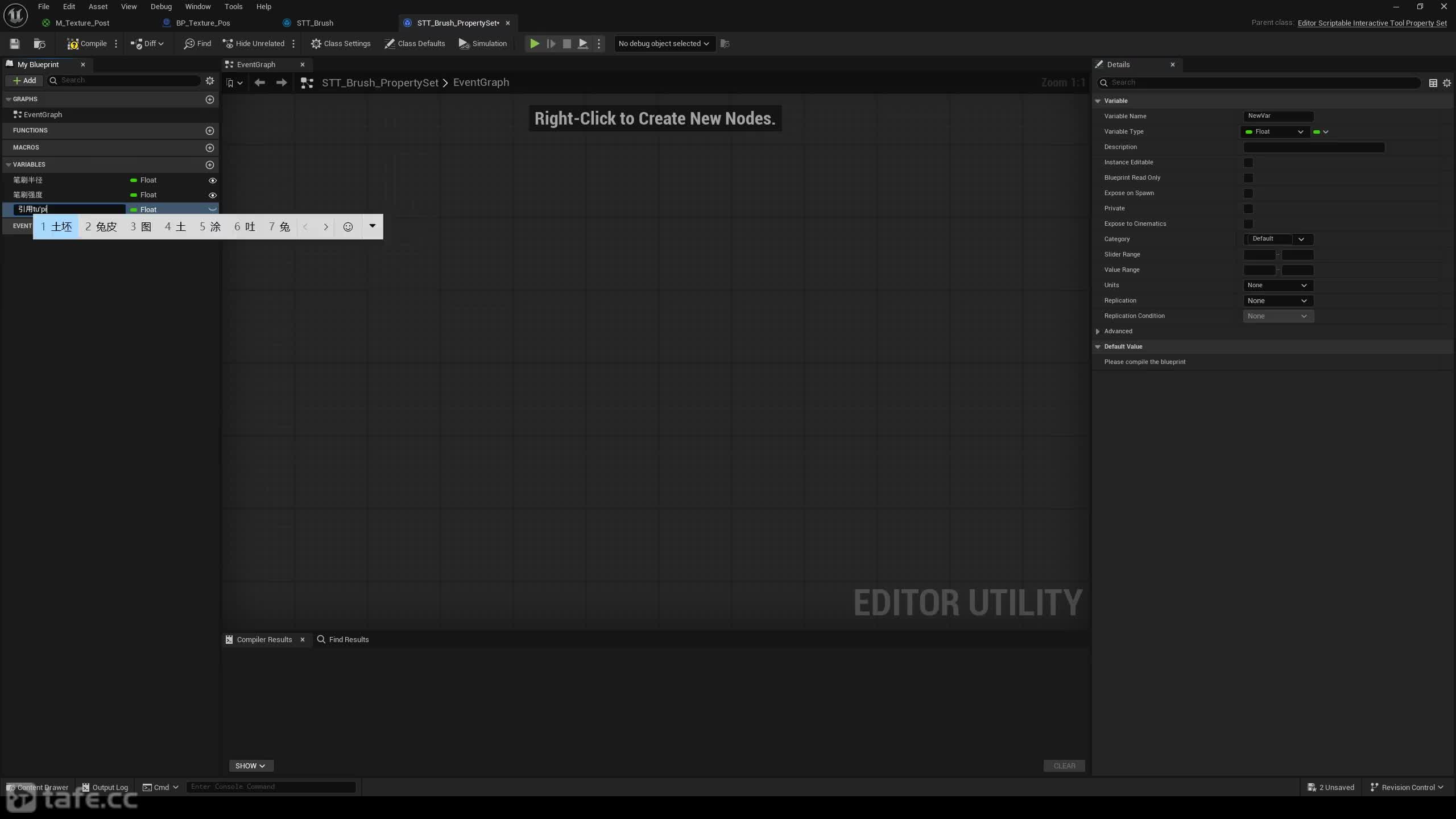Image resolution: width=1456 pixels, height=819 pixels.
Task: Compile the blueprint
Action: (x=87, y=44)
